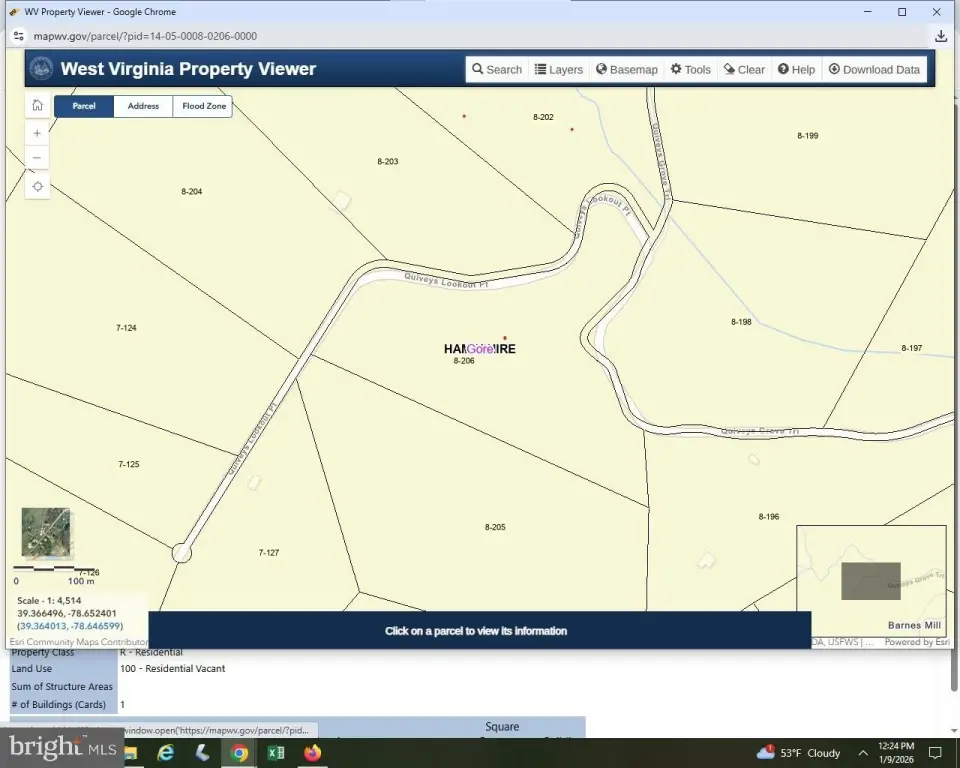Open the Help menu
This screenshot has height=768, width=960.
tap(796, 70)
